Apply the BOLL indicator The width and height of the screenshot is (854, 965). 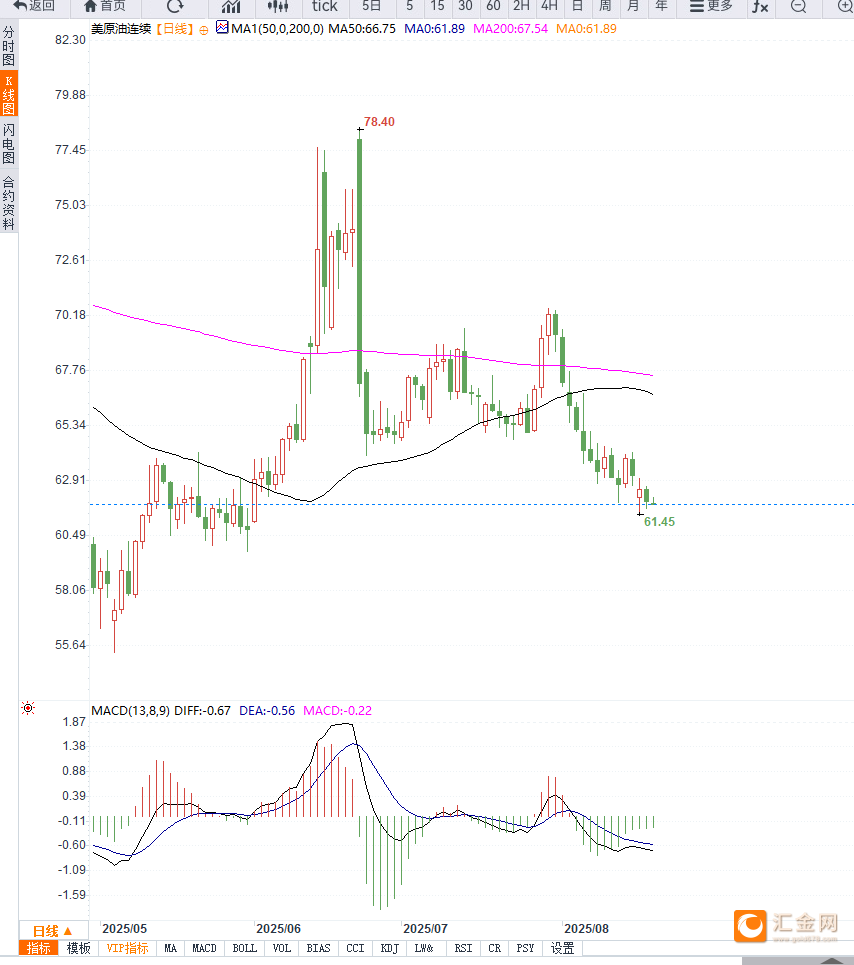tap(244, 948)
